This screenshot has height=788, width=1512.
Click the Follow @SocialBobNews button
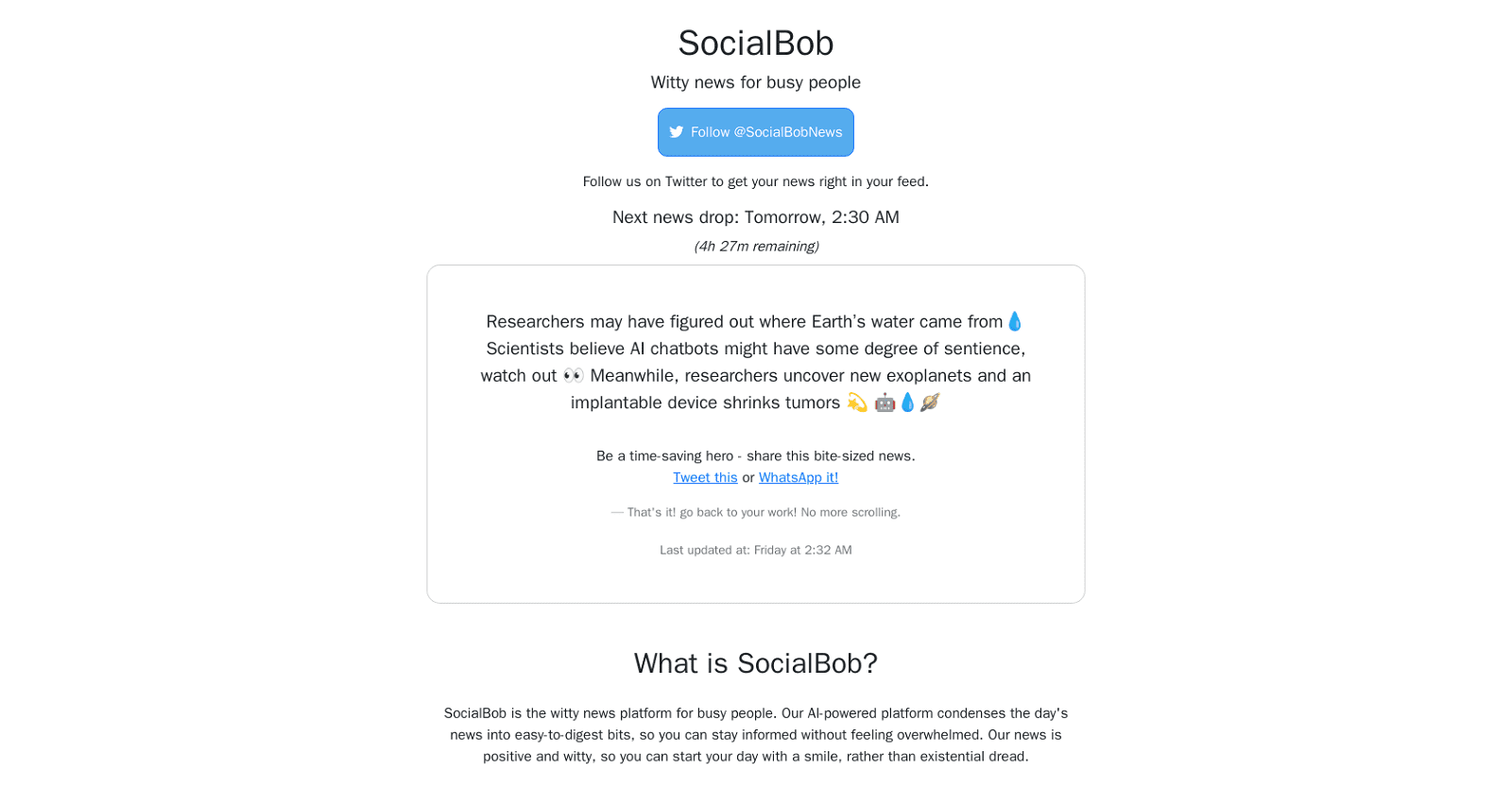click(755, 132)
